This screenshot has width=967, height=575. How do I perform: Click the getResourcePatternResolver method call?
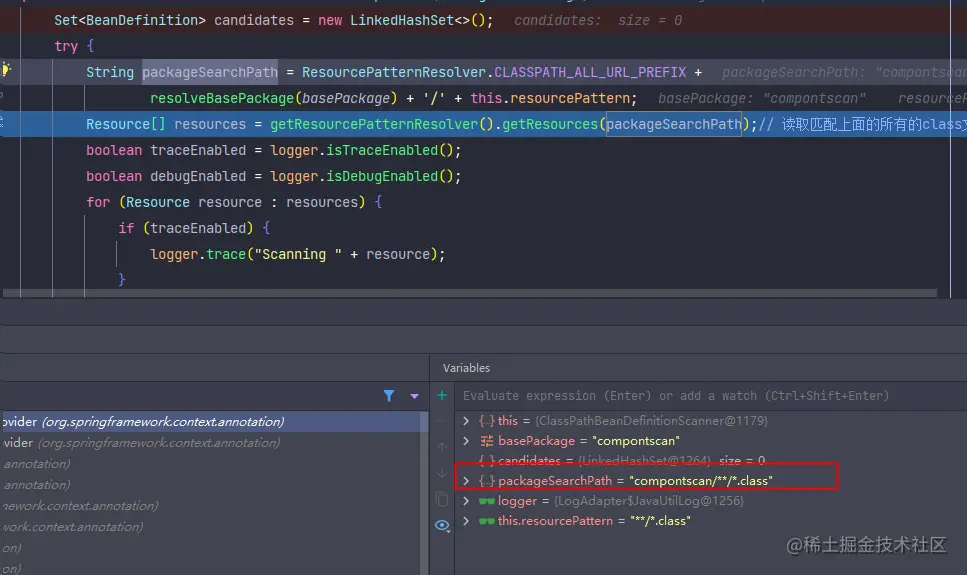(x=374, y=124)
